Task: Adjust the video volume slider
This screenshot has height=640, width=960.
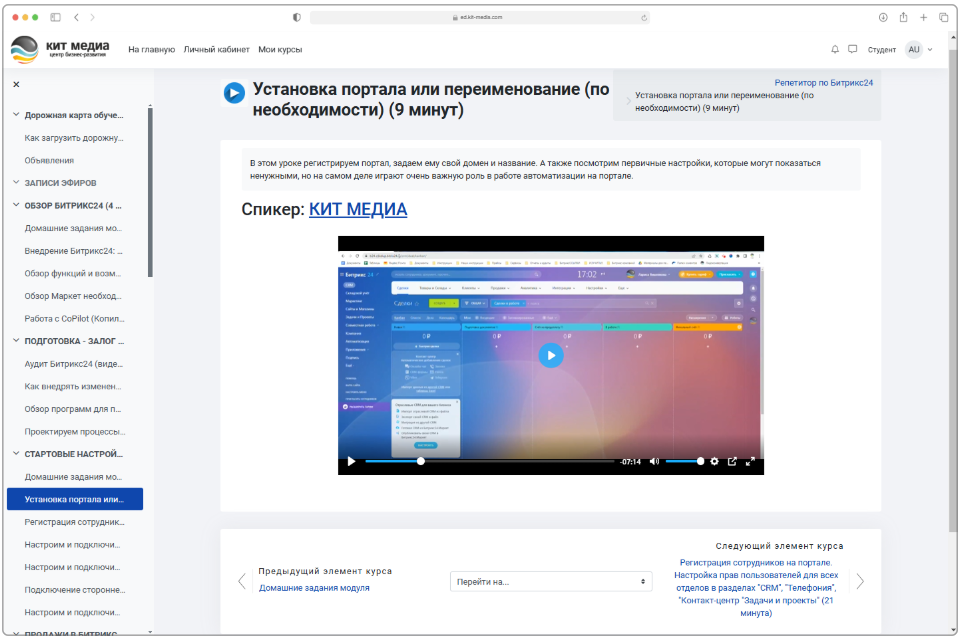Action: [684, 462]
